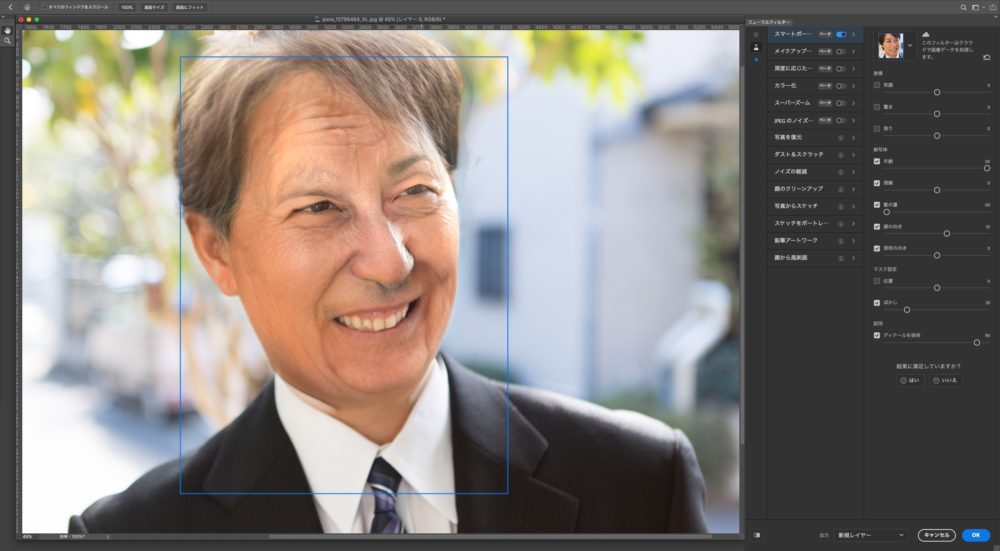Click the キャンセル button

pos(936,535)
